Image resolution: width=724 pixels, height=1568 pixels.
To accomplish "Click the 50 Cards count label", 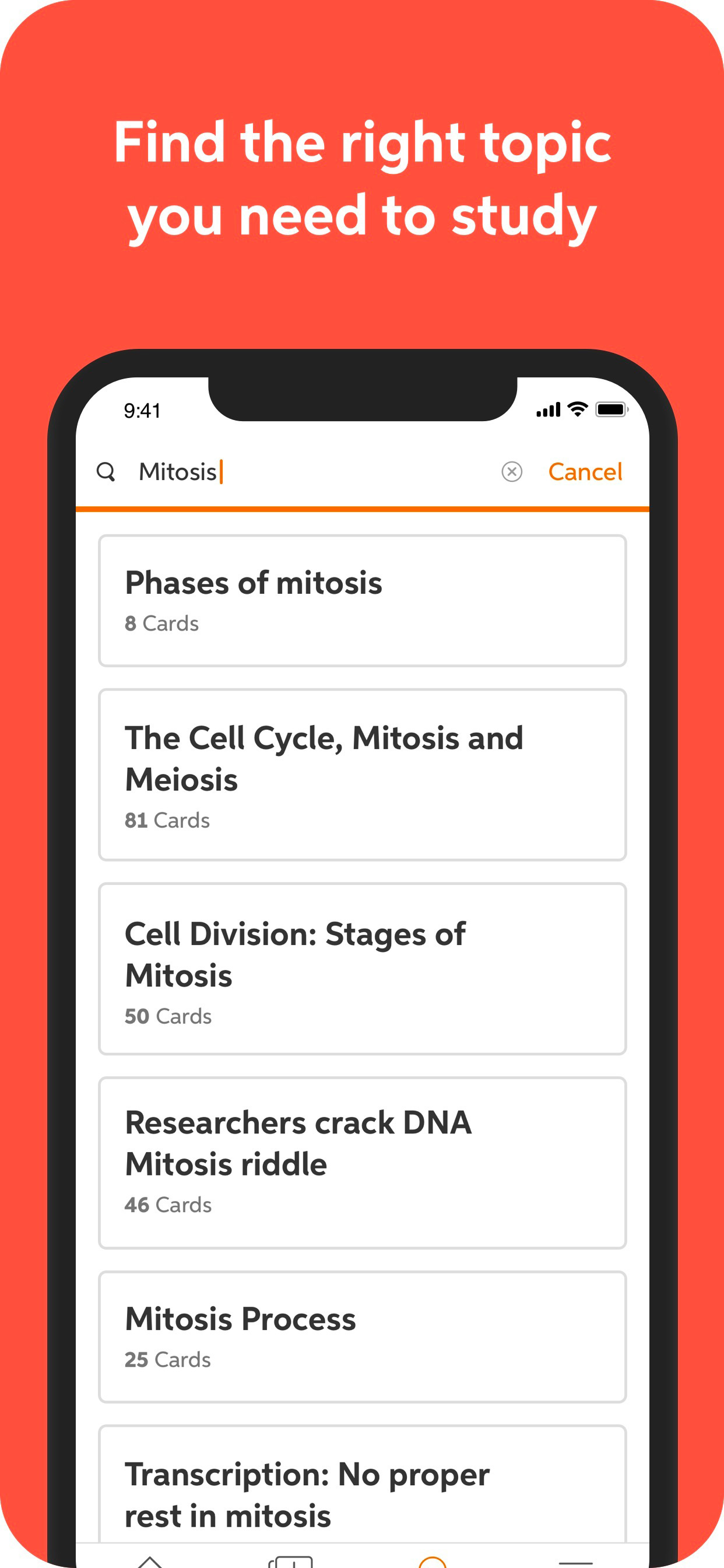I will click(x=168, y=1017).
